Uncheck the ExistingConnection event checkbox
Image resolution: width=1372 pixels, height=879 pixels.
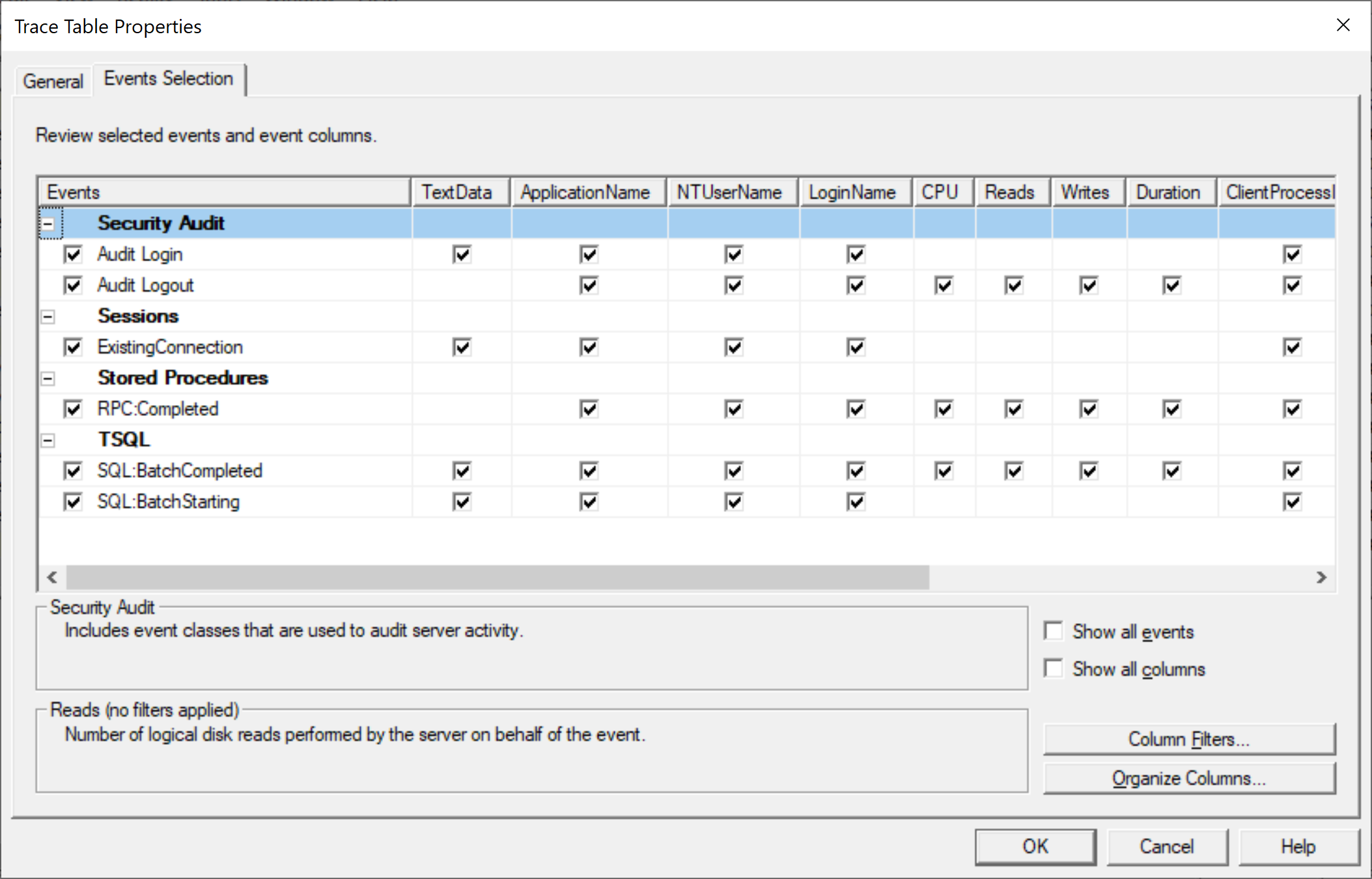coord(73,347)
